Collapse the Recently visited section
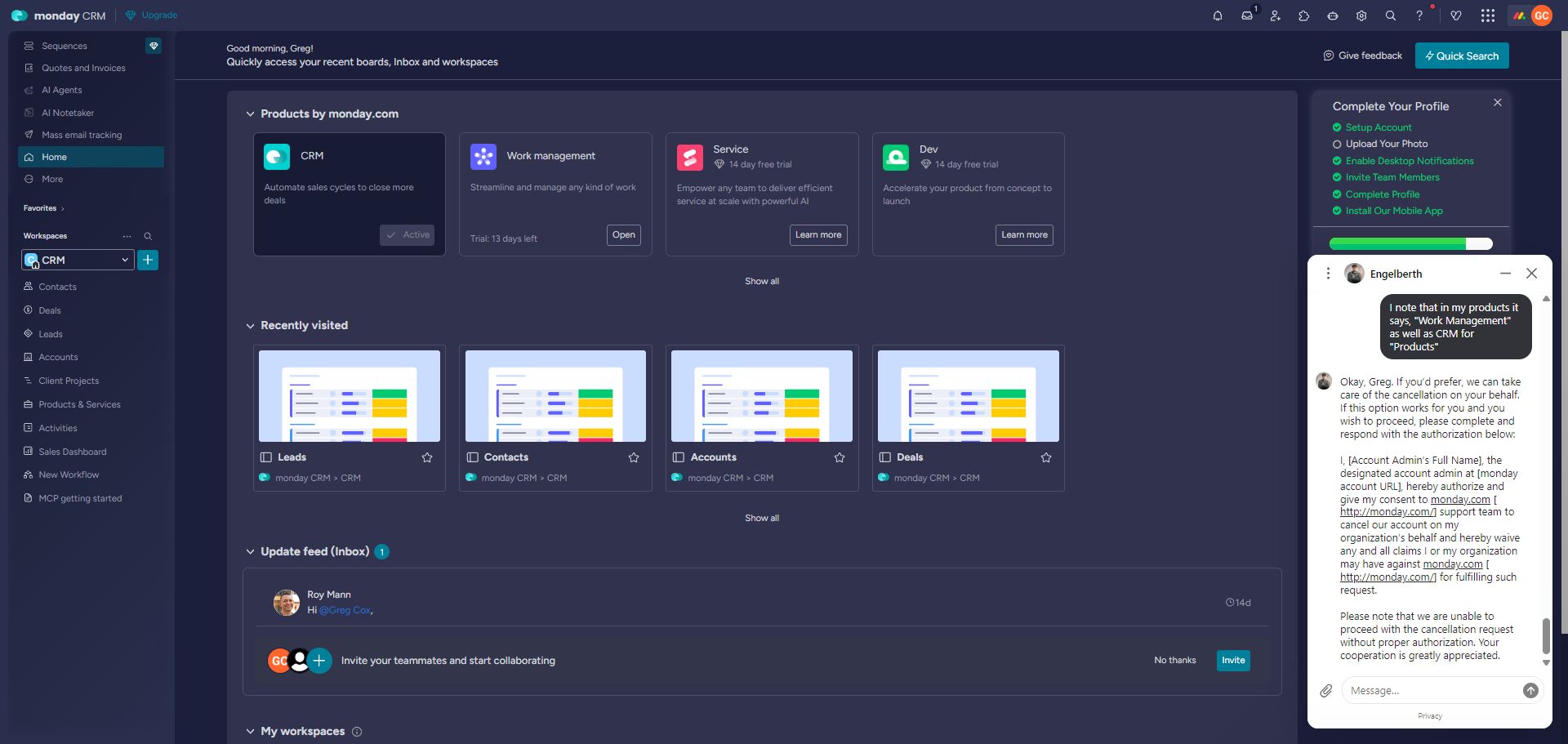 250,326
